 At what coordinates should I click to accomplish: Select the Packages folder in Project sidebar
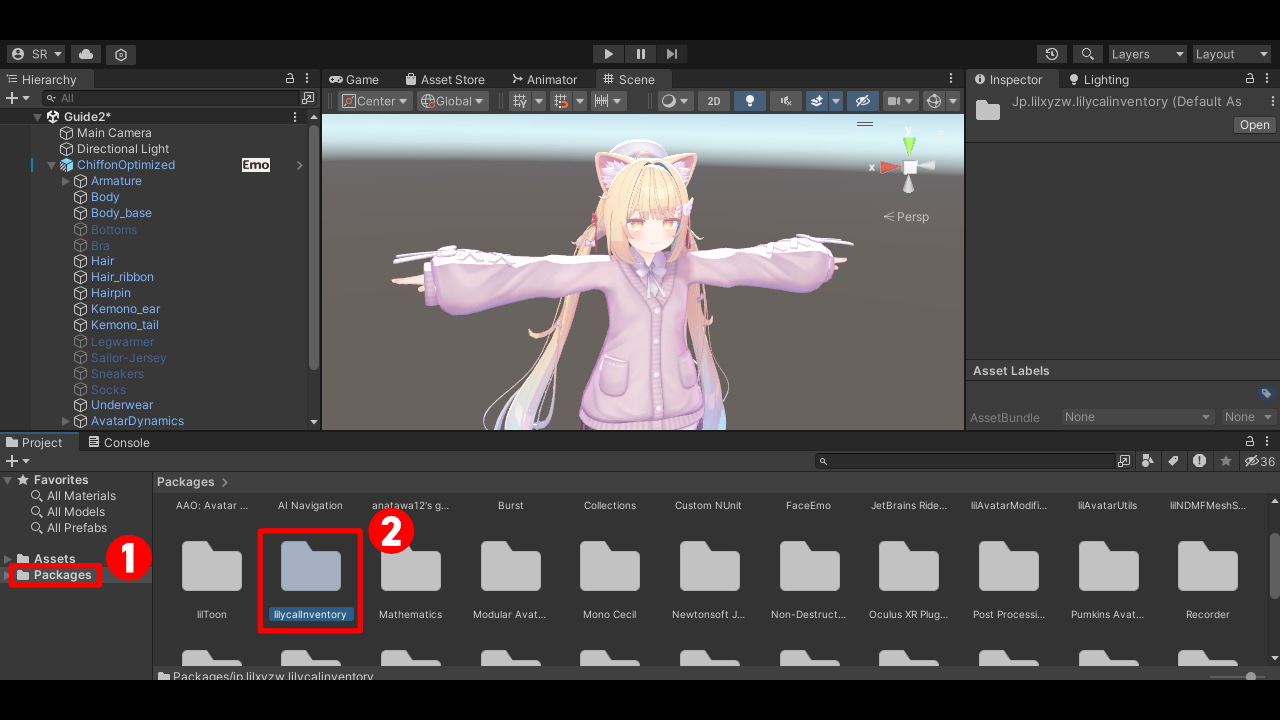click(x=62, y=575)
